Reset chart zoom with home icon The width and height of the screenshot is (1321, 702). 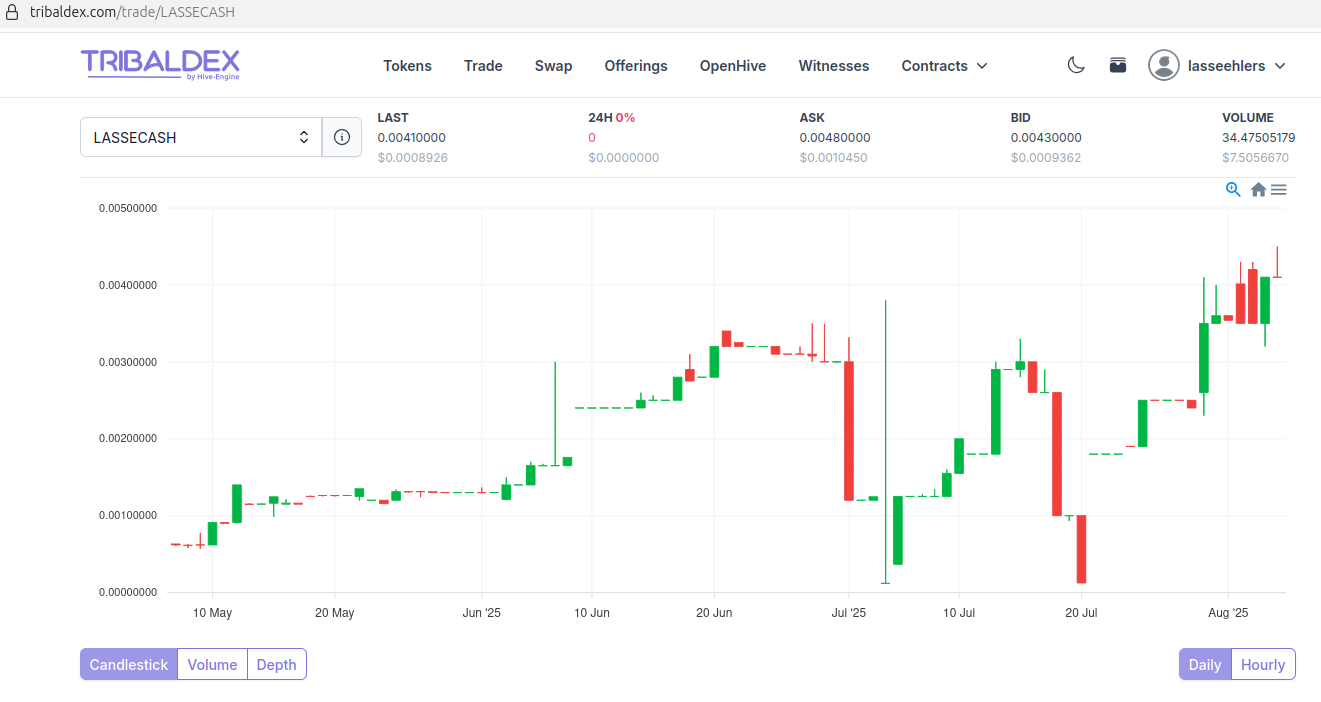[1258, 189]
